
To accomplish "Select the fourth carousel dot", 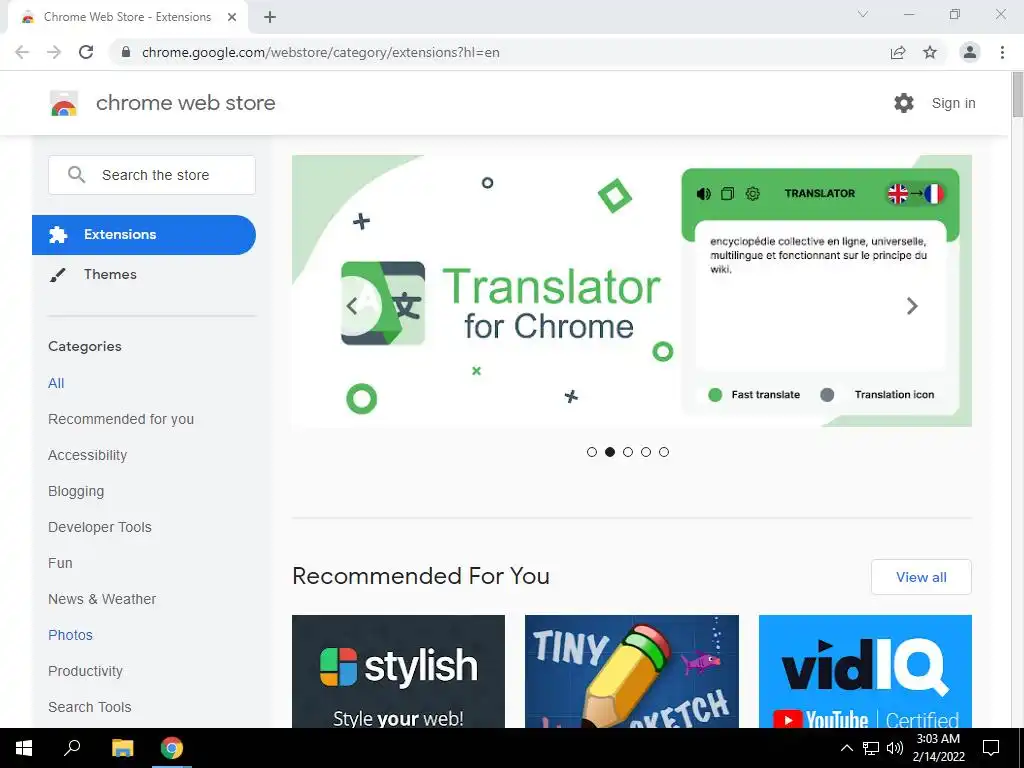I will pos(646,452).
